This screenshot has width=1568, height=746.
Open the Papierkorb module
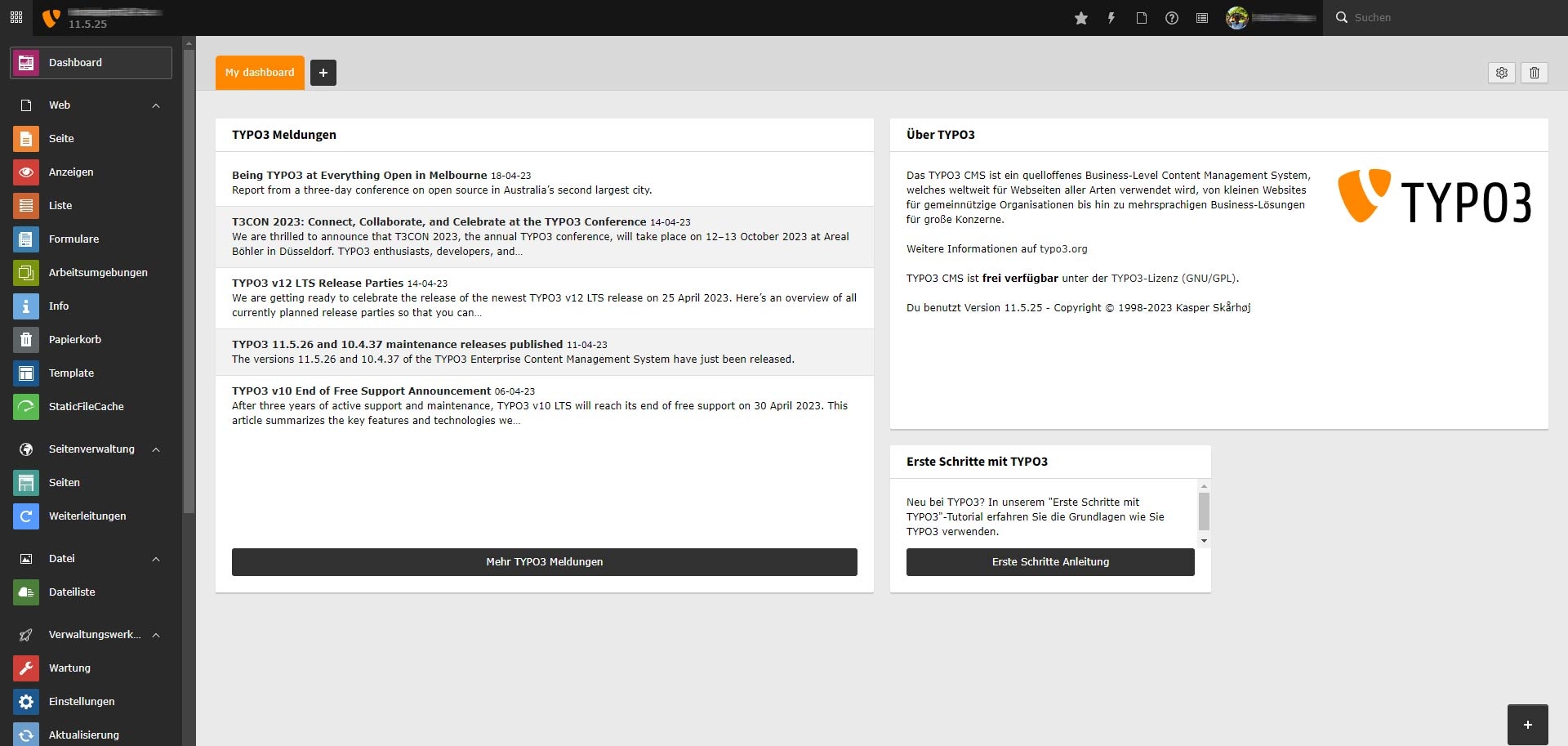click(91, 340)
